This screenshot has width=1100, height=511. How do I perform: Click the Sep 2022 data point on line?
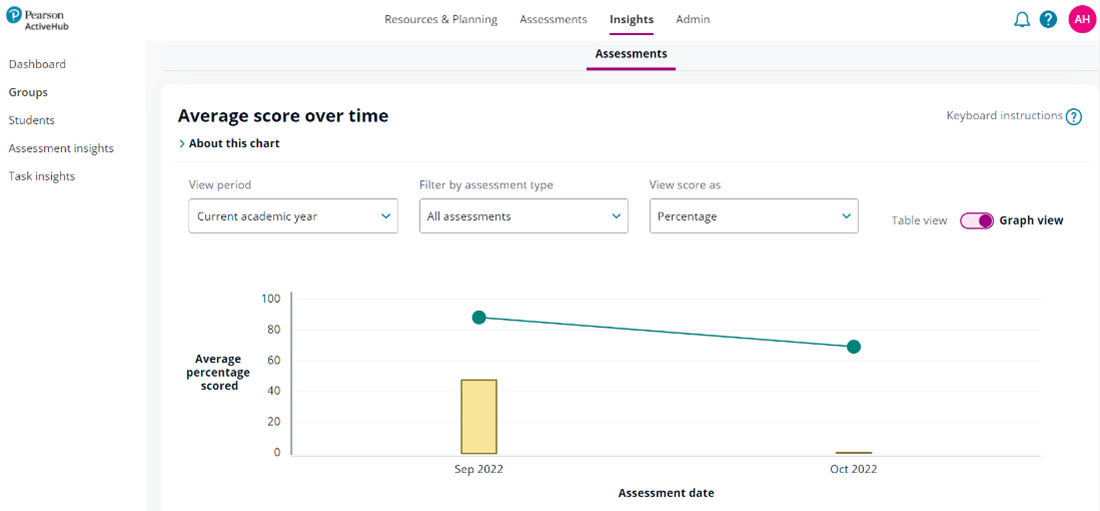tap(479, 317)
